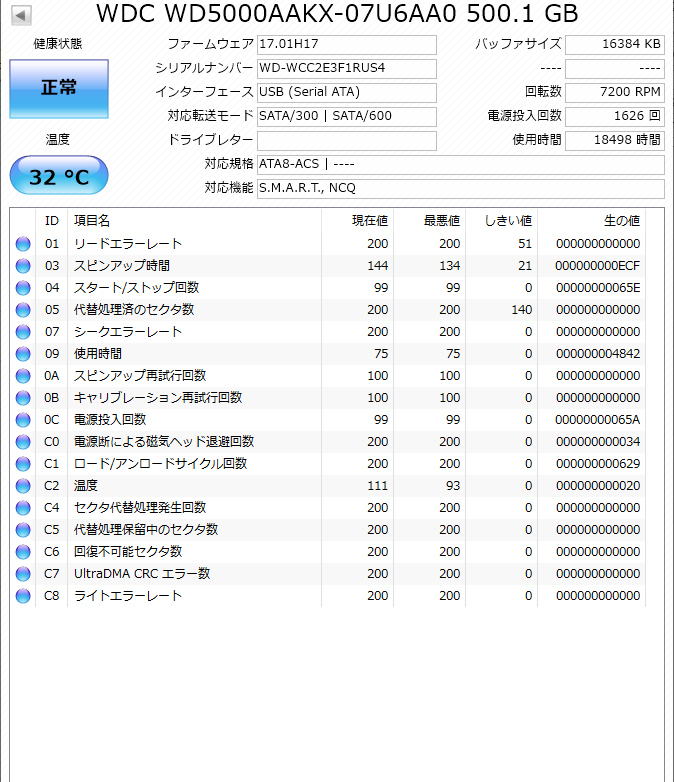Select the リードエラーレート row name
The image size is (674, 782).
coord(128,244)
